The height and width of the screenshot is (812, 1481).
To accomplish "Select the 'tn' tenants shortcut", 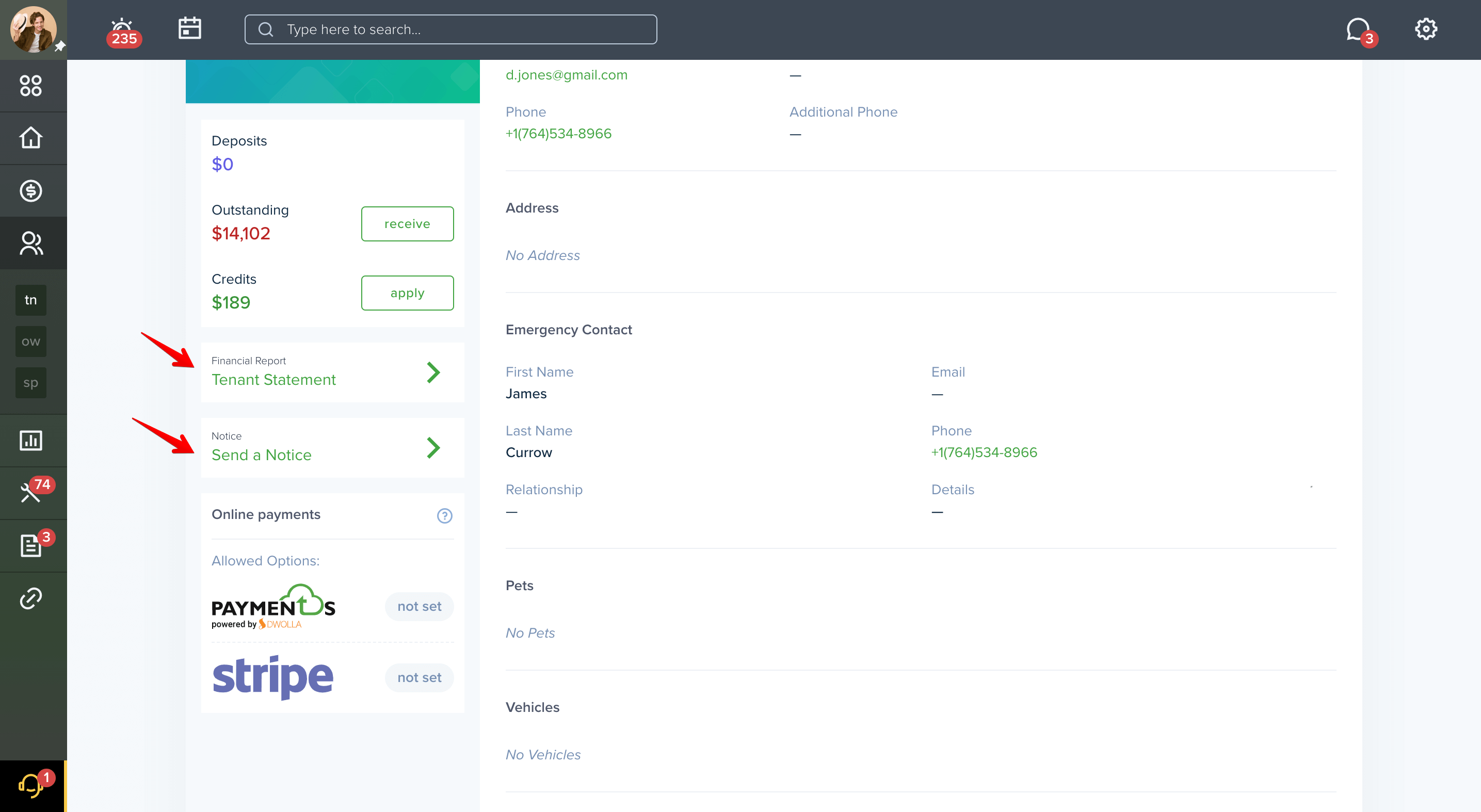I will (x=31, y=300).
